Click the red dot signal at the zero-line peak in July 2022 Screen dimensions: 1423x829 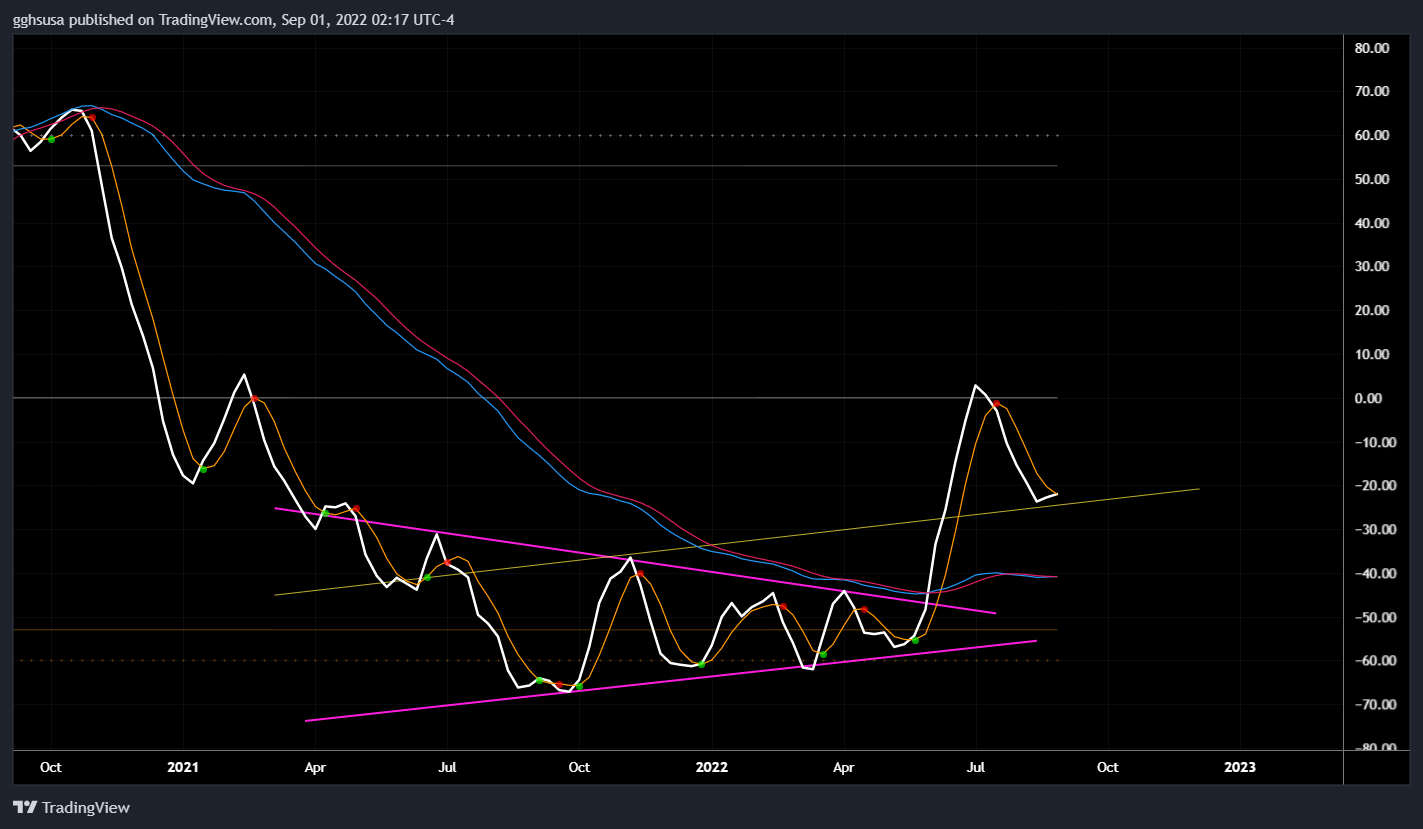click(x=996, y=403)
